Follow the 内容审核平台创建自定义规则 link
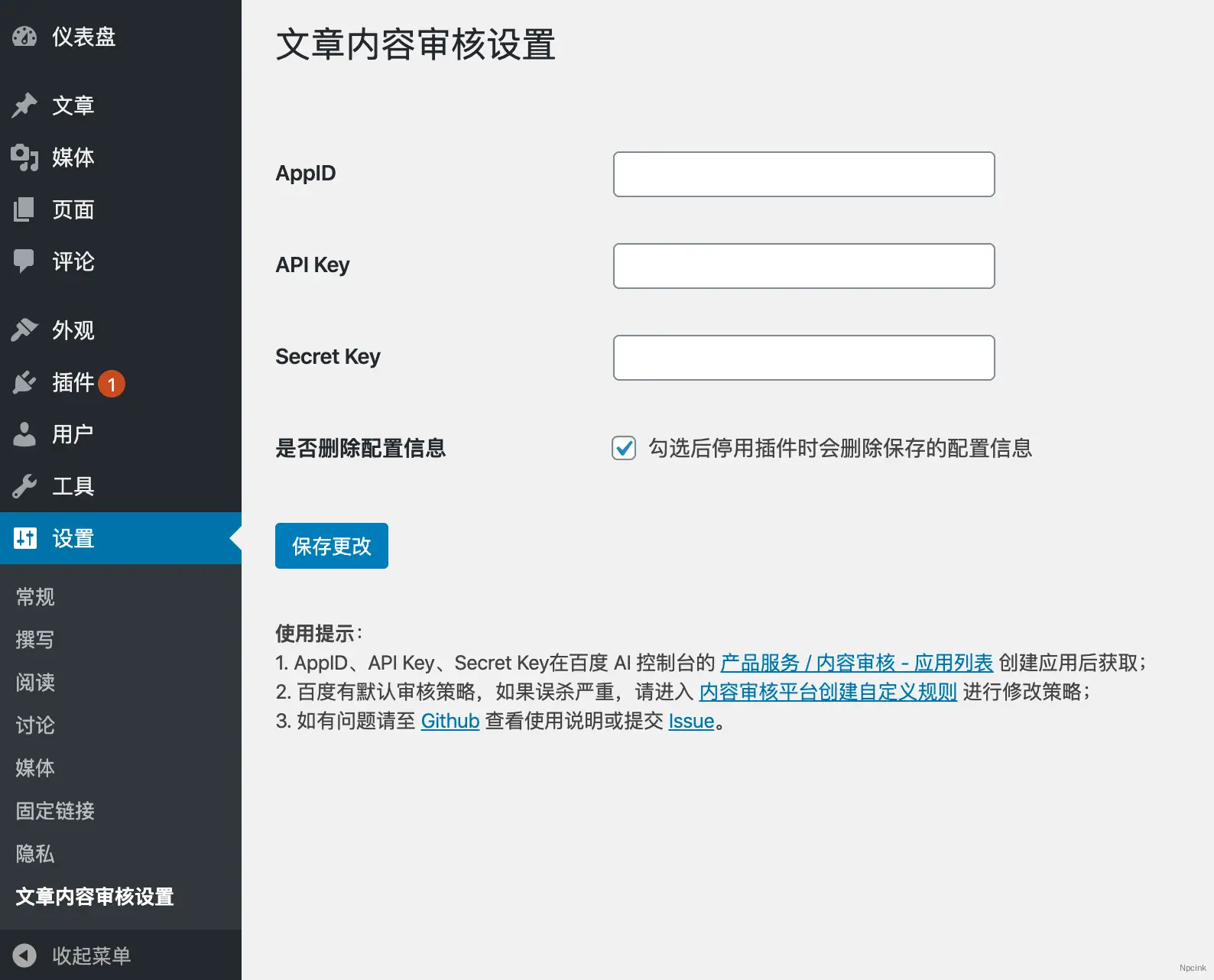The width and height of the screenshot is (1214, 980). click(x=827, y=692)
